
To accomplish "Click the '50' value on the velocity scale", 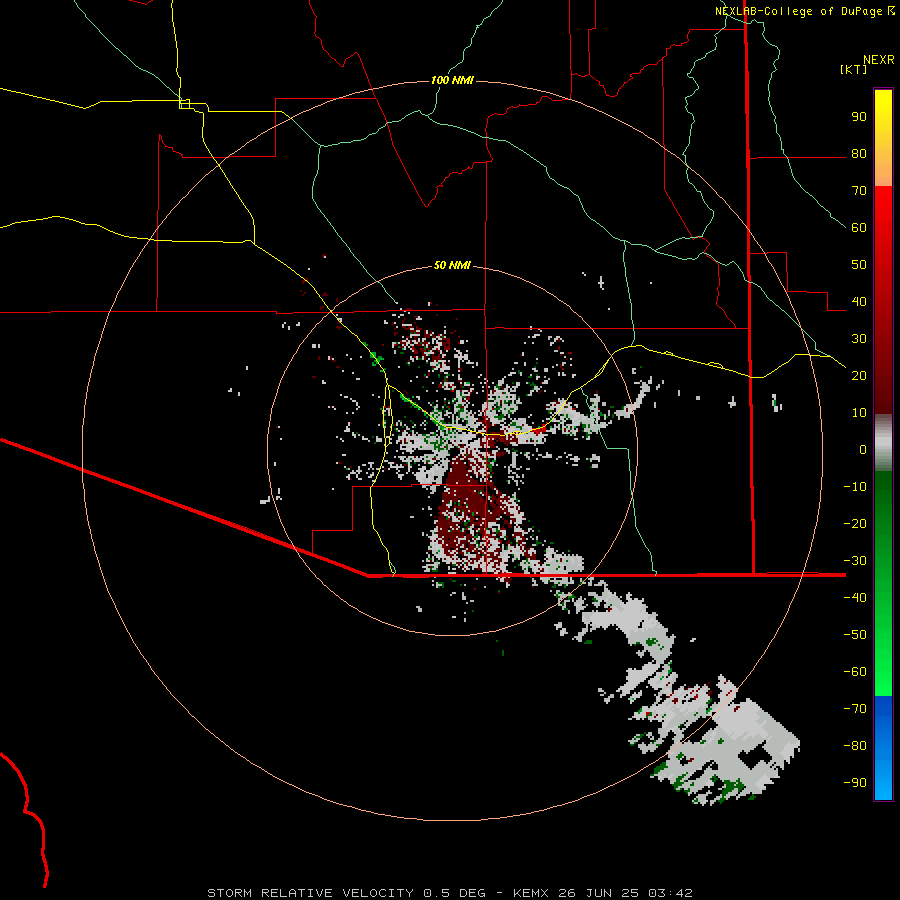I will [859, 265].
